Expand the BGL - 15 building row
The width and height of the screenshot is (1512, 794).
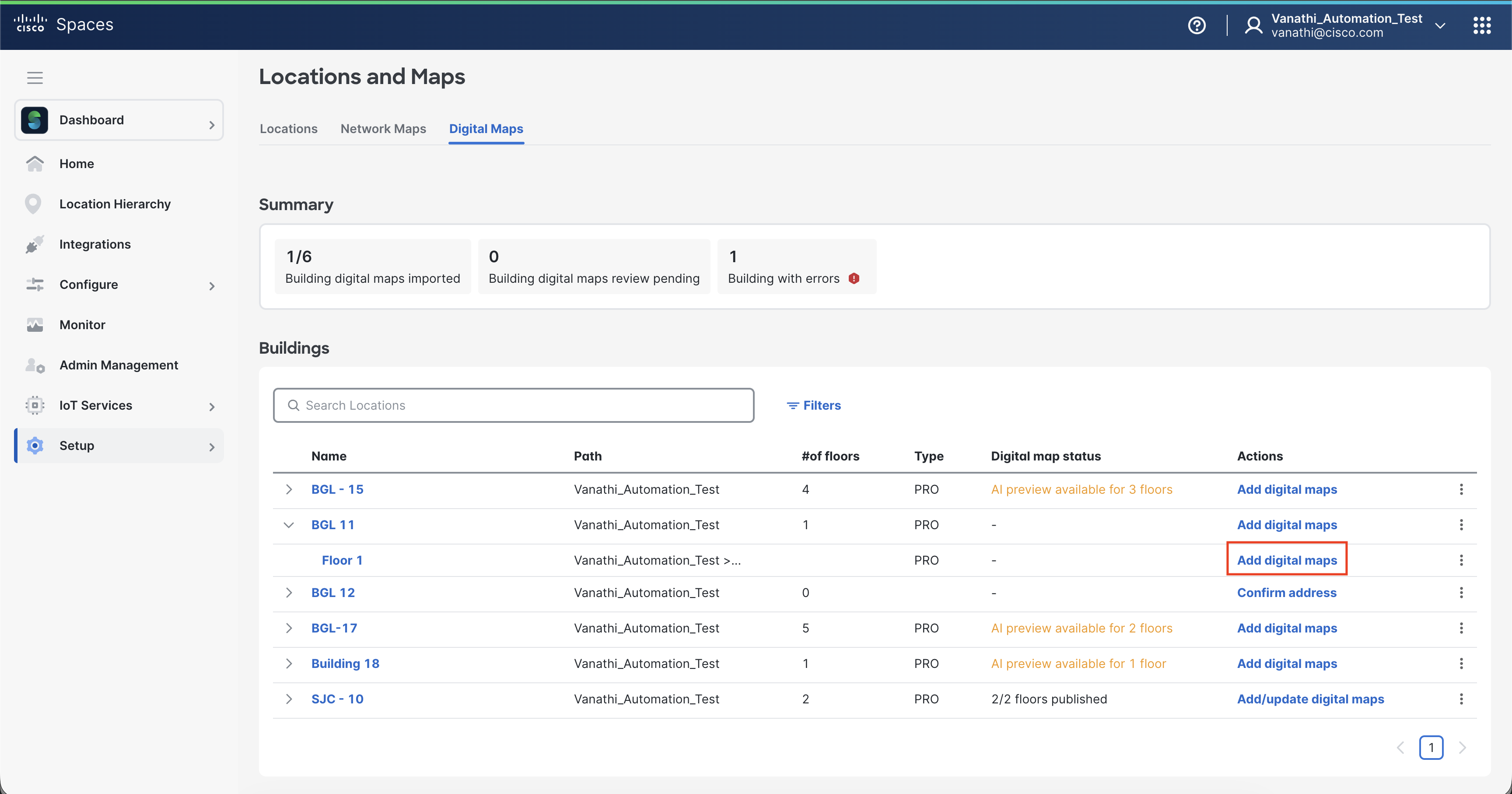289,489
